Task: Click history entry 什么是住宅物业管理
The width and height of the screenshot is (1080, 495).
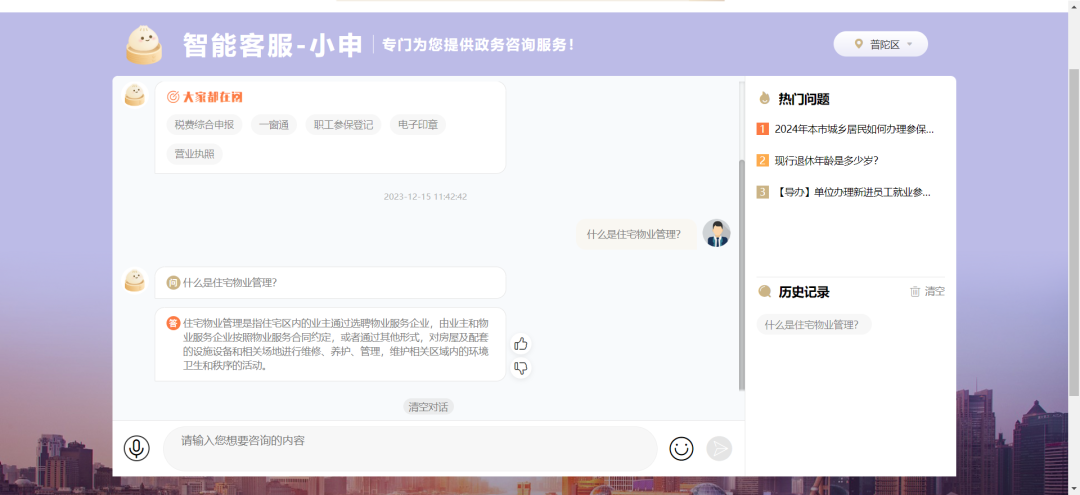Action: click(813, 325)
